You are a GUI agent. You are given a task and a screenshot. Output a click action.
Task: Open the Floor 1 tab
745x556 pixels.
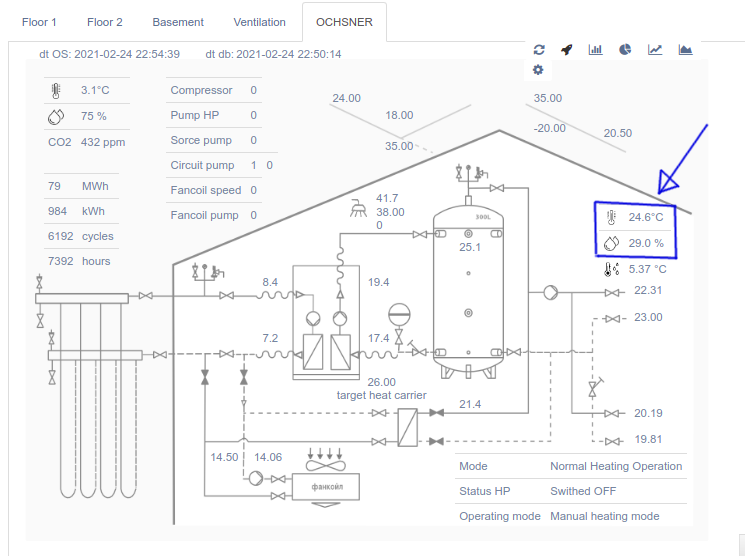click(39, 22)
